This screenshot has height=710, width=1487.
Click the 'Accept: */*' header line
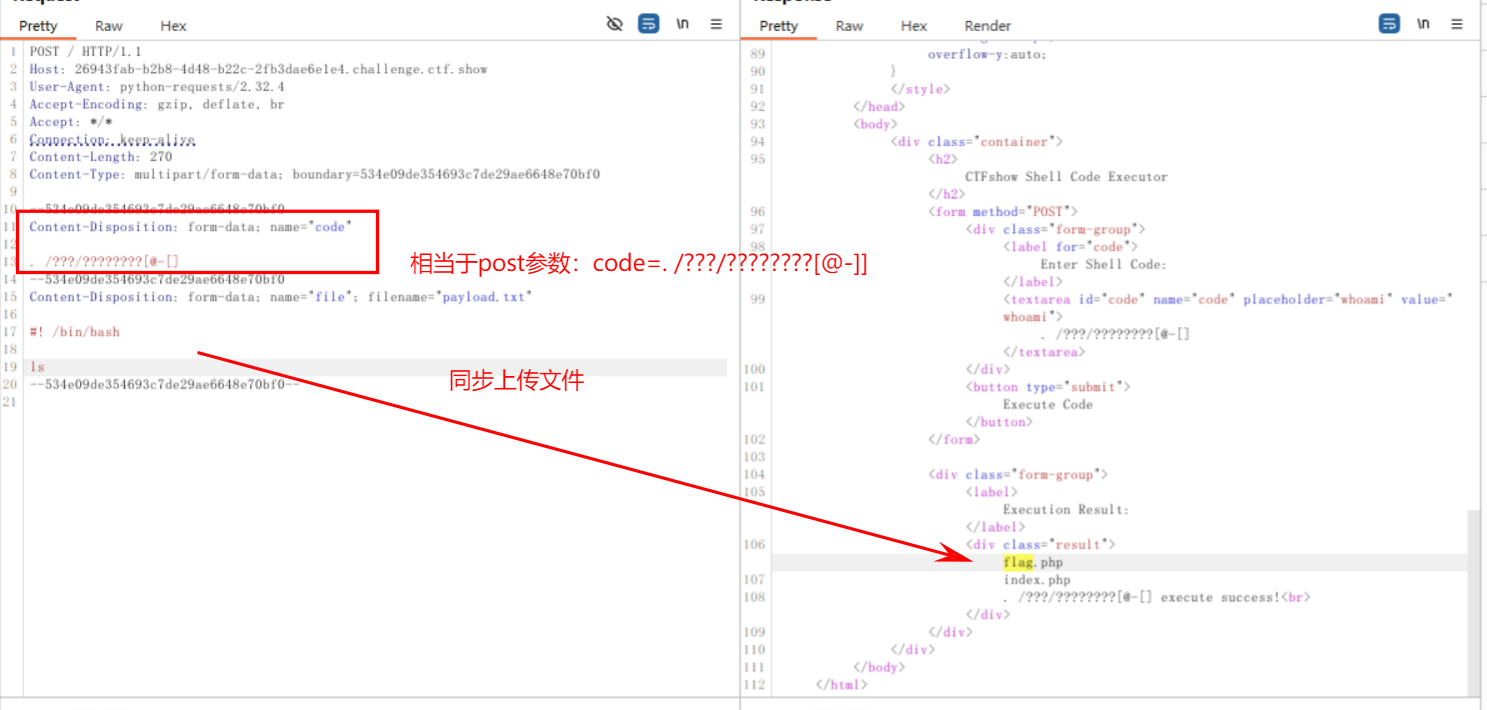pyautogui.click(x=70, y=122)
